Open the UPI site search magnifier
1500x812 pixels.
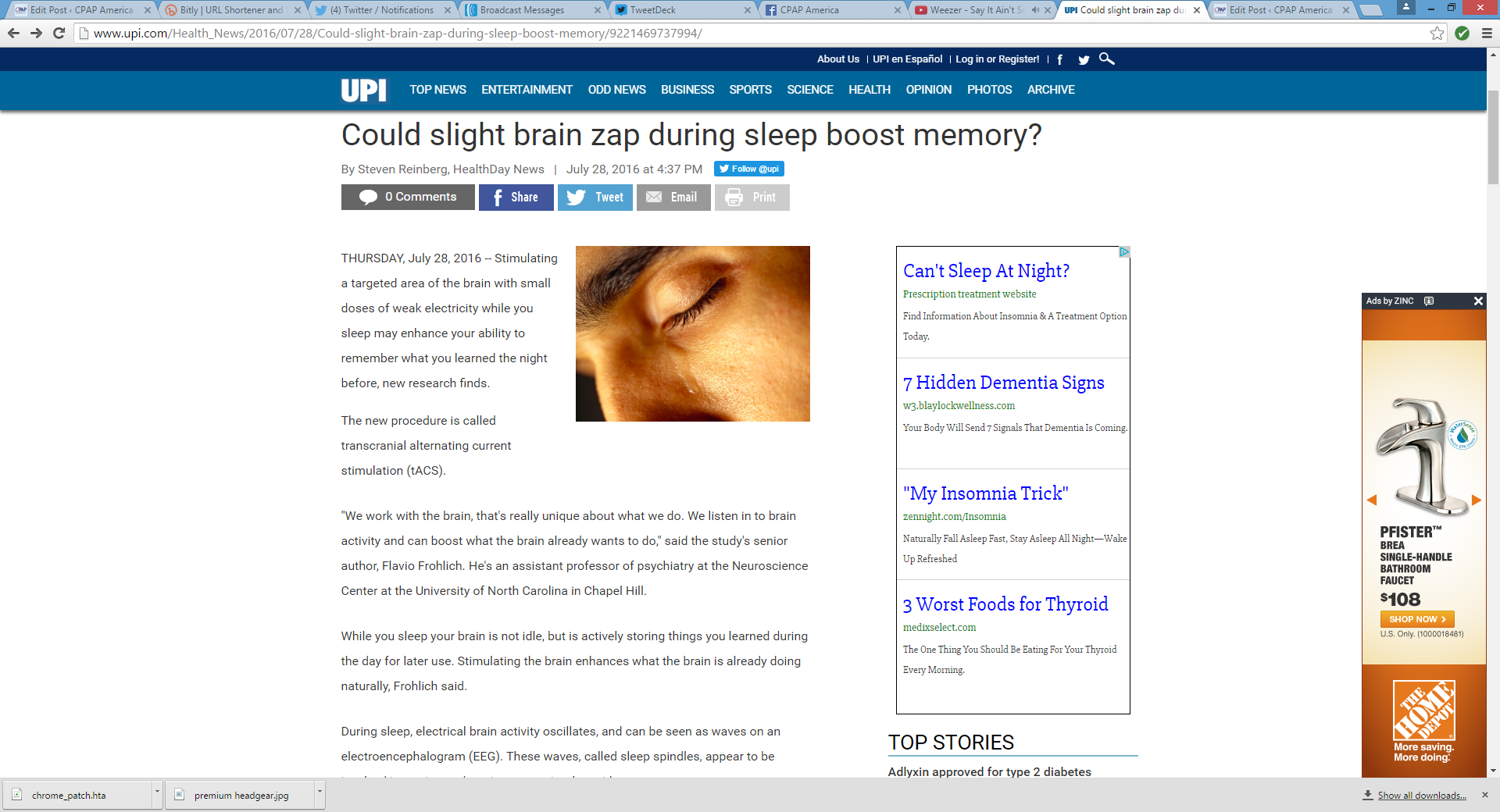pos(1106,59)
